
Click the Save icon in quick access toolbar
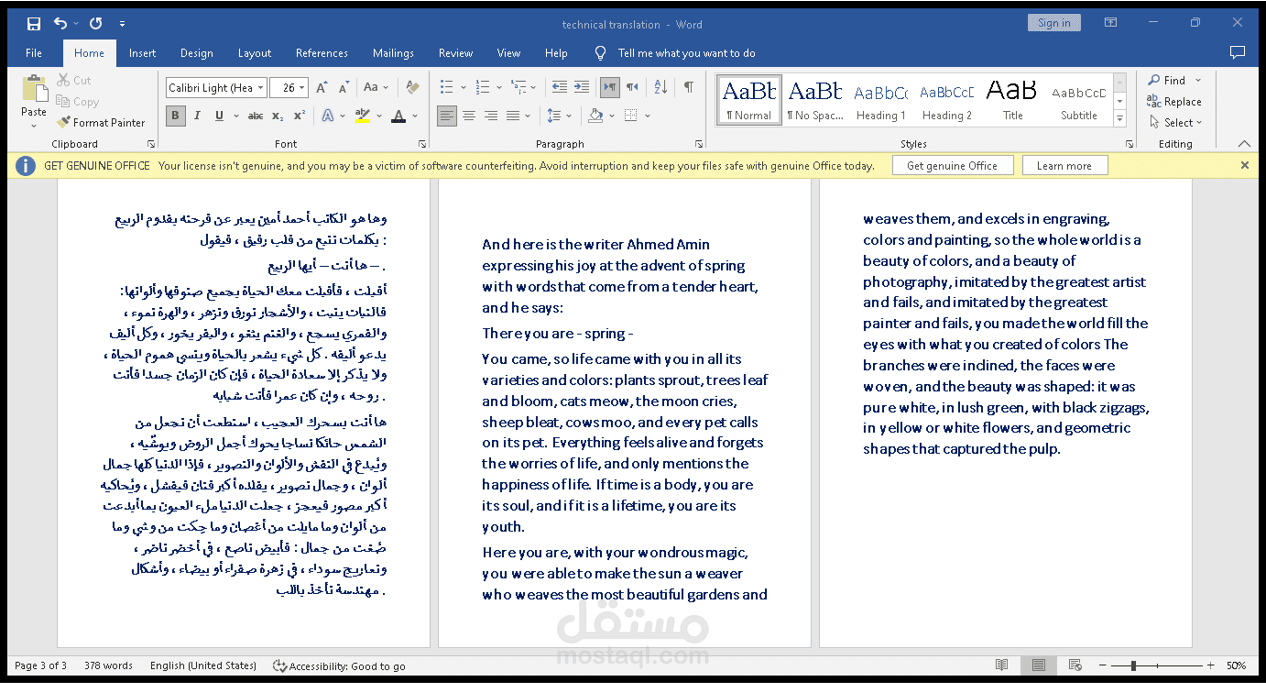point(34,23)
